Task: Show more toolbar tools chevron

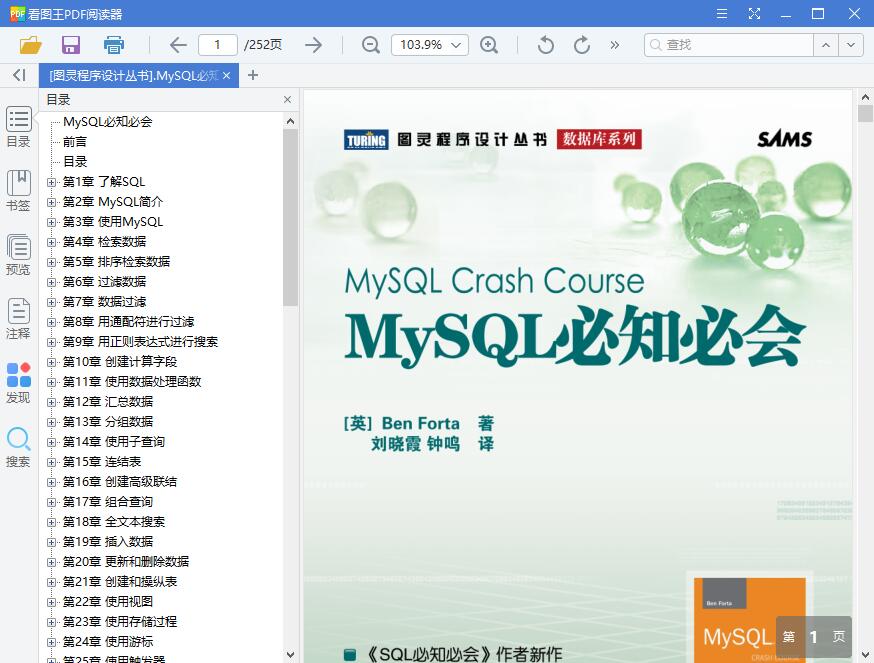Action: click(615, 45)
